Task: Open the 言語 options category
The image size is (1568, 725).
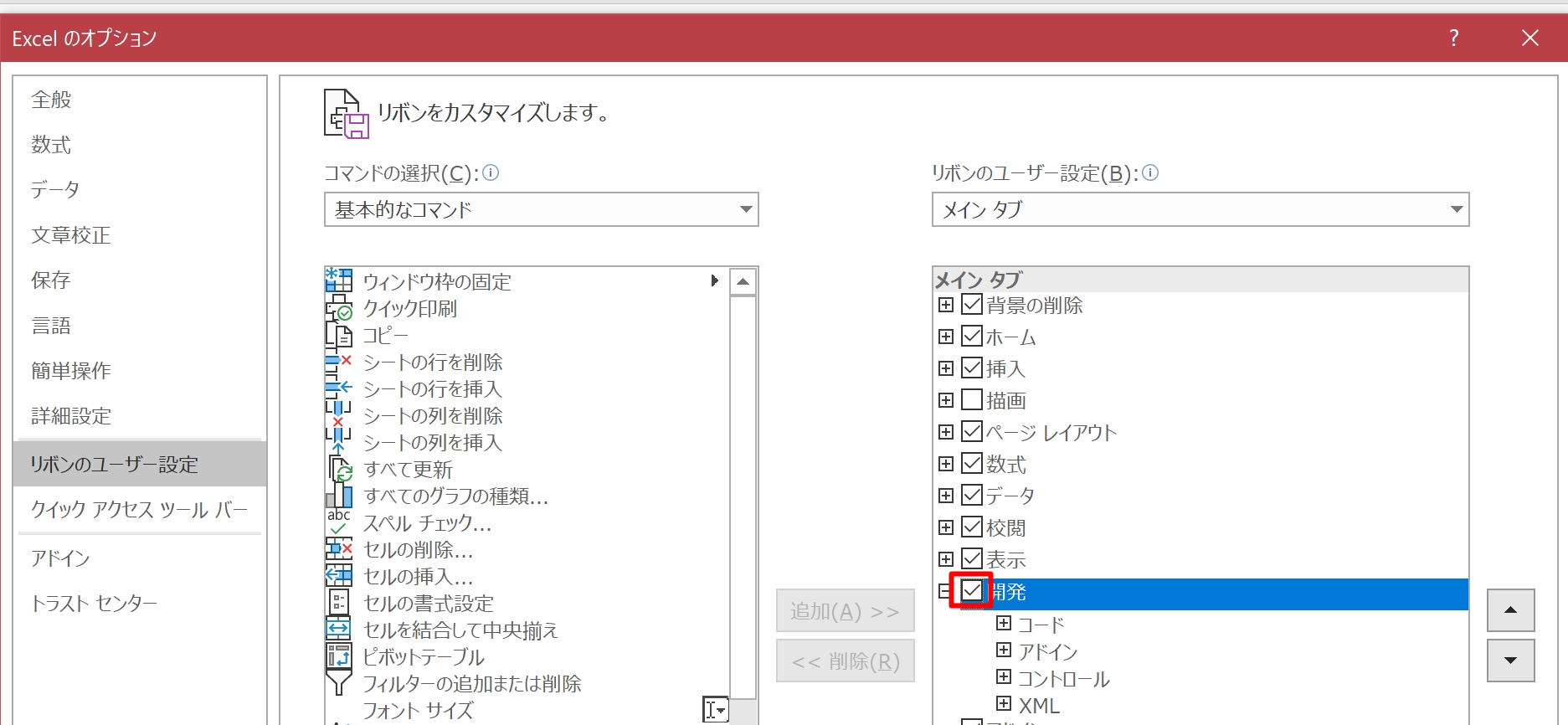Action: [x=140, y=326]
